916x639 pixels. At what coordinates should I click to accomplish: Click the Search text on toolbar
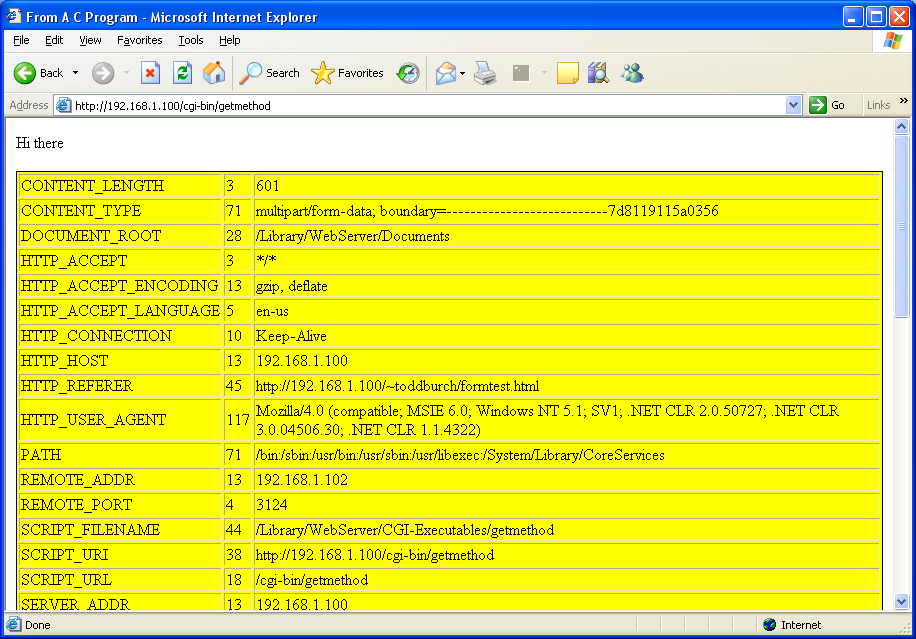click(283, 73)
